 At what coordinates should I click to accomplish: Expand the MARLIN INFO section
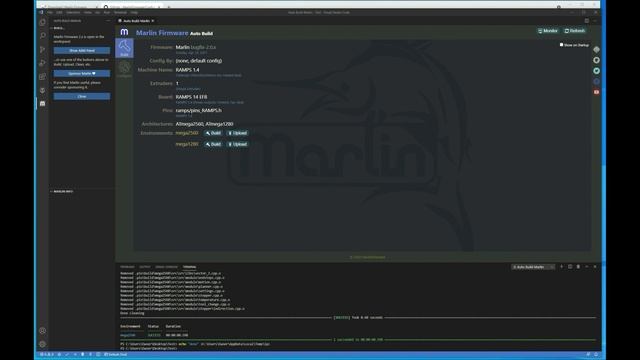(x=62, y=191)
